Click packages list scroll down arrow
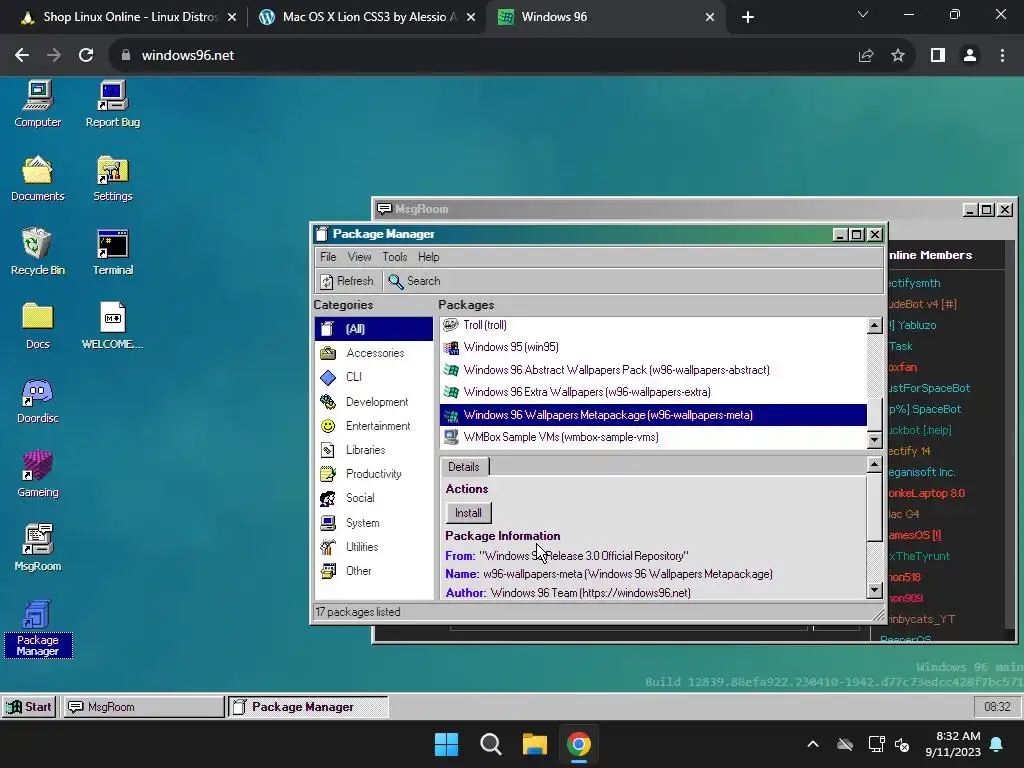Viewport: 1024px width, 768px height. (874, 440)
